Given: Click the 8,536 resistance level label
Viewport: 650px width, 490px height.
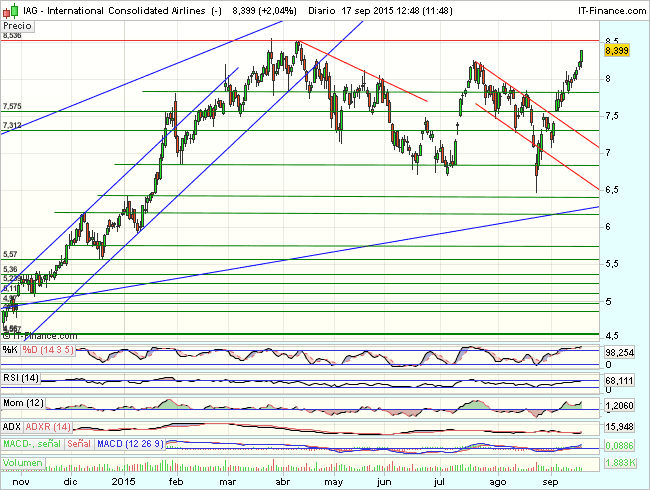Looking at the screenshot, I should [x=12, y=36].
